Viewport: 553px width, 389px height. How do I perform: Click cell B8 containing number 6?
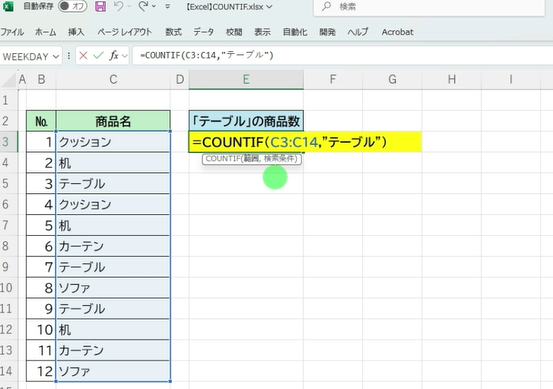tap(41, 246)
